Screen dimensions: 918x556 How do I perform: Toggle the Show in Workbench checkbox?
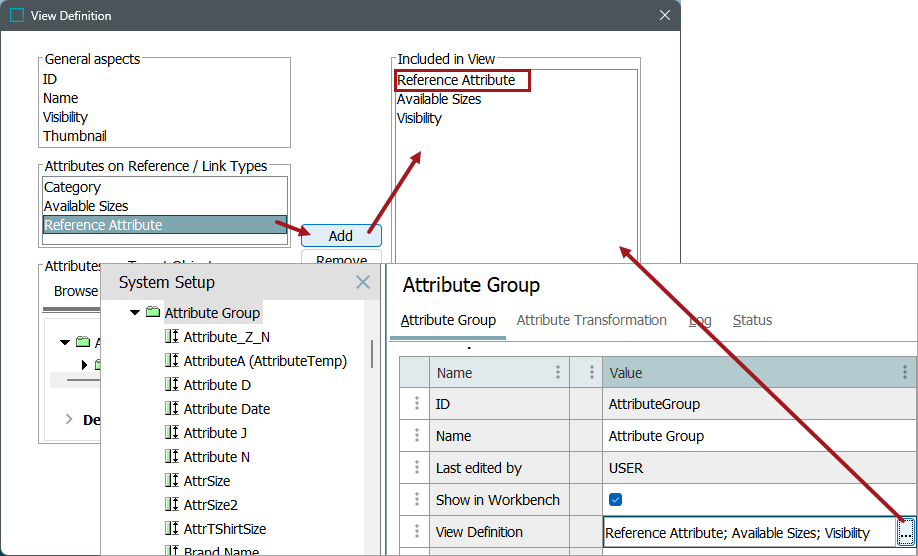(x=615, y=499)
